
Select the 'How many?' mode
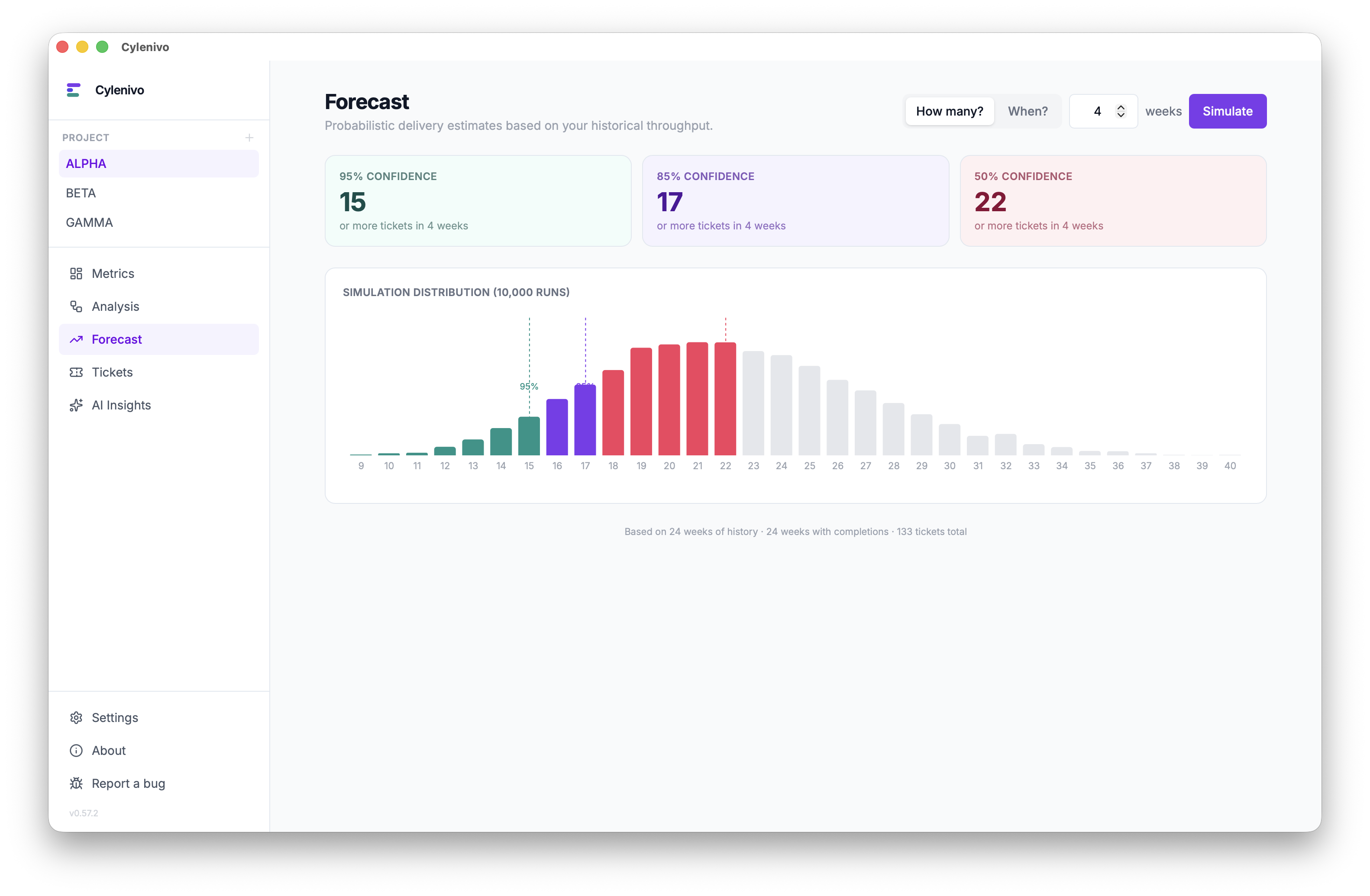tap(949, 111)
